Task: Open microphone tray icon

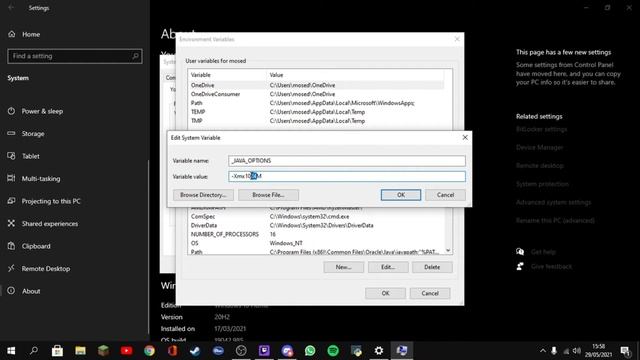Action: (554, 351)
